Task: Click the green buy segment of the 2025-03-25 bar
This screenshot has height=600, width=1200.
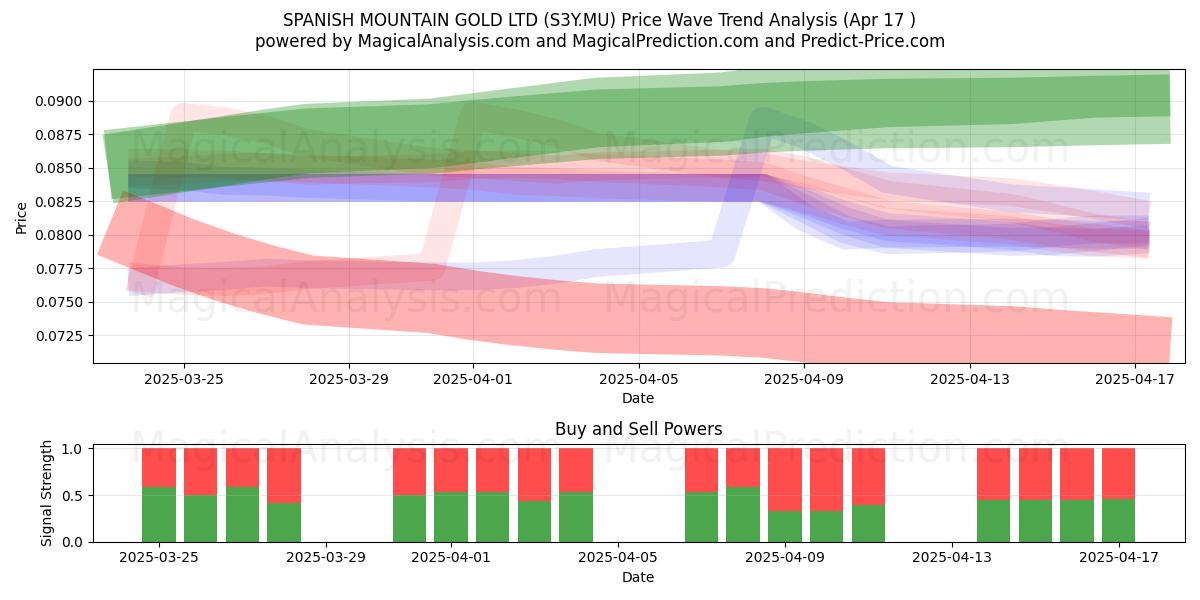Action: point(159,515)
